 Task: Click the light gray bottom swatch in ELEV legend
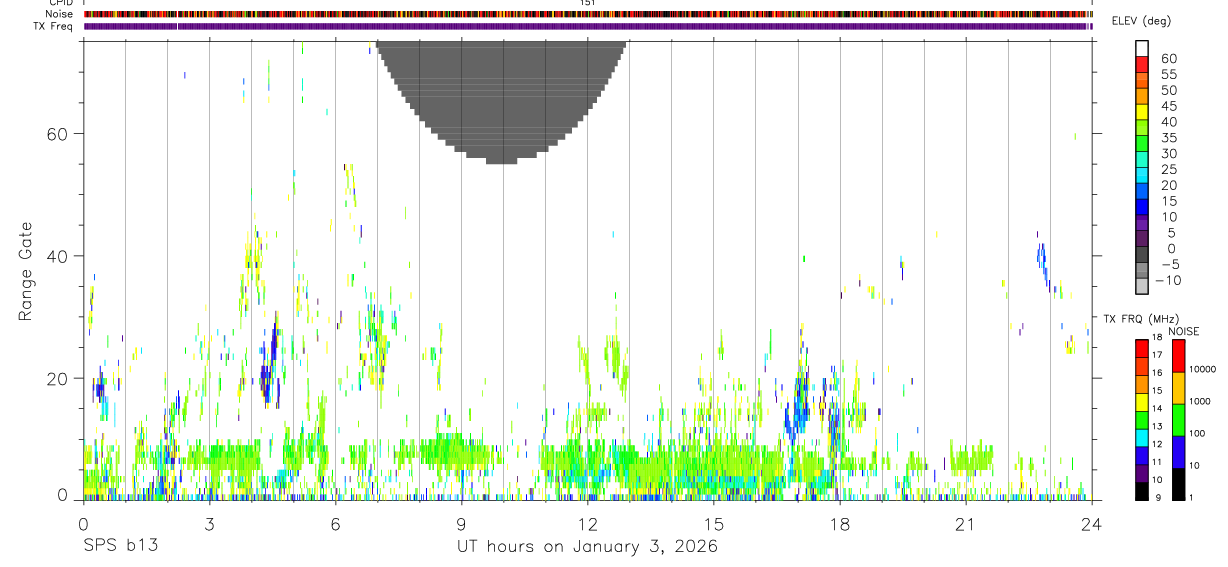(x=1142, y=286)
